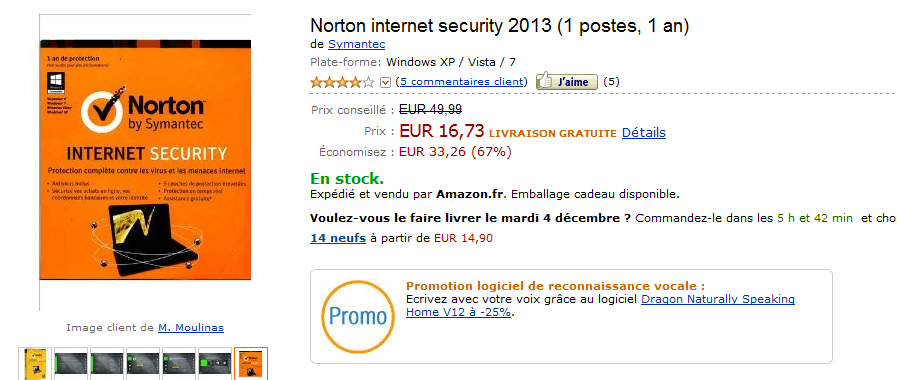Click the Détails shipping link
Screen dimensions: 897x380
click(644, 133)
